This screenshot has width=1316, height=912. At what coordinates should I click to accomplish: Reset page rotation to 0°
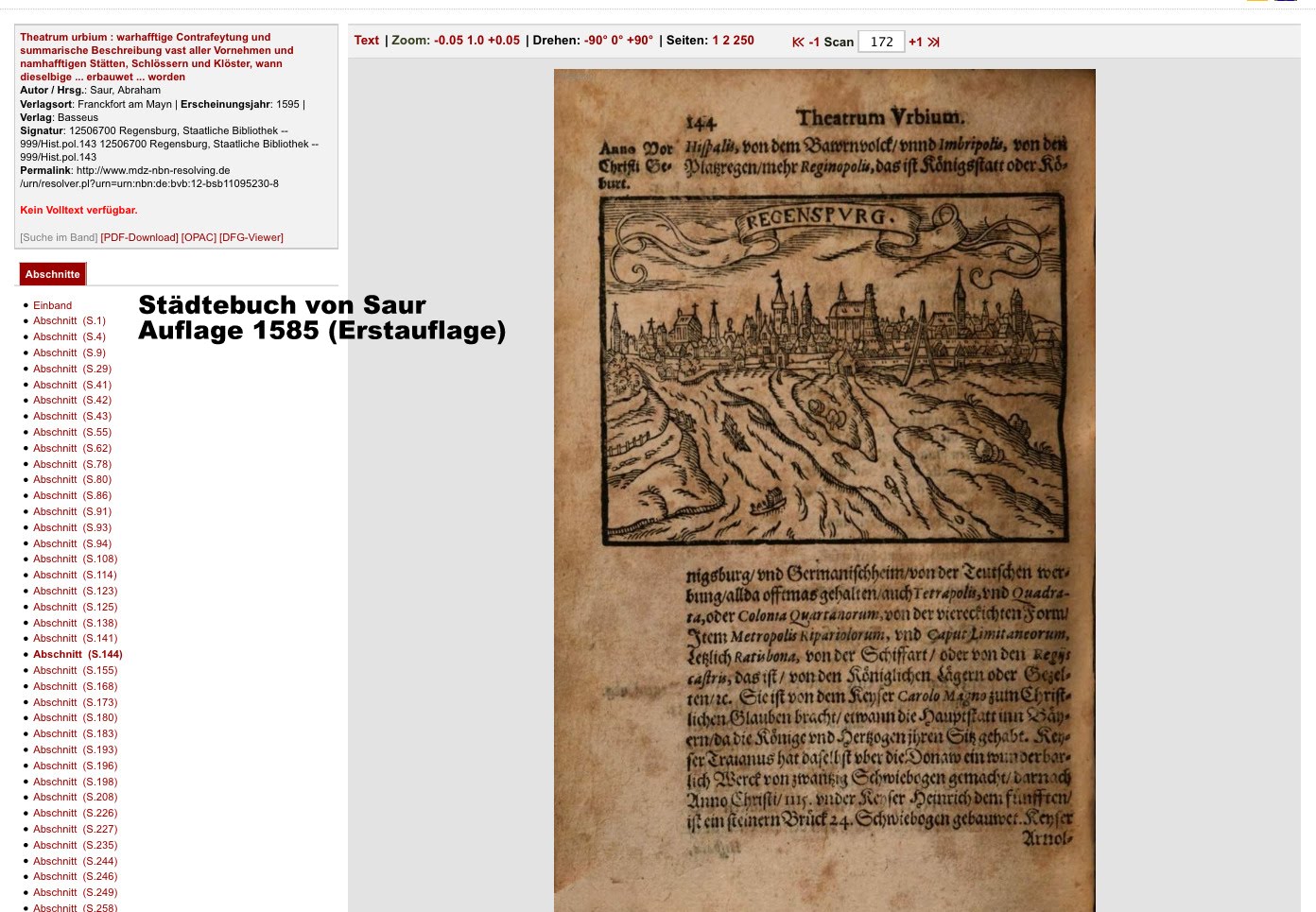tap(616, 41)
